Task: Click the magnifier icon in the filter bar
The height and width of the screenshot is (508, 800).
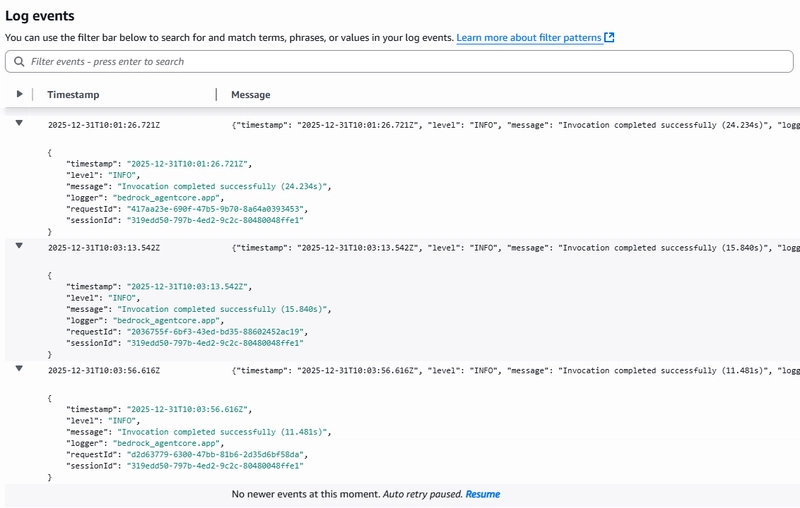Action: [19, 62]
